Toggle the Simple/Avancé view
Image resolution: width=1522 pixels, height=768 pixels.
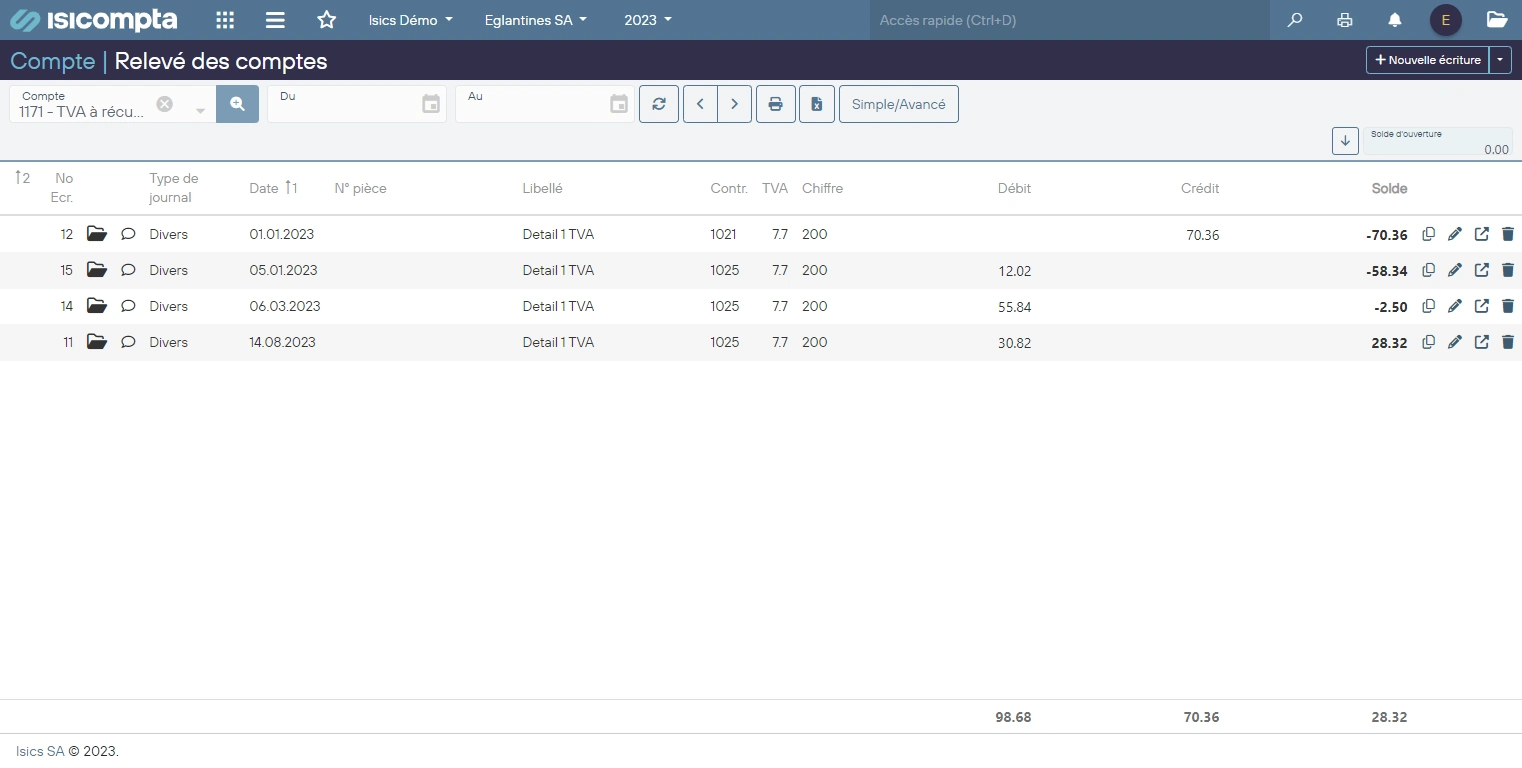(899, 104)
